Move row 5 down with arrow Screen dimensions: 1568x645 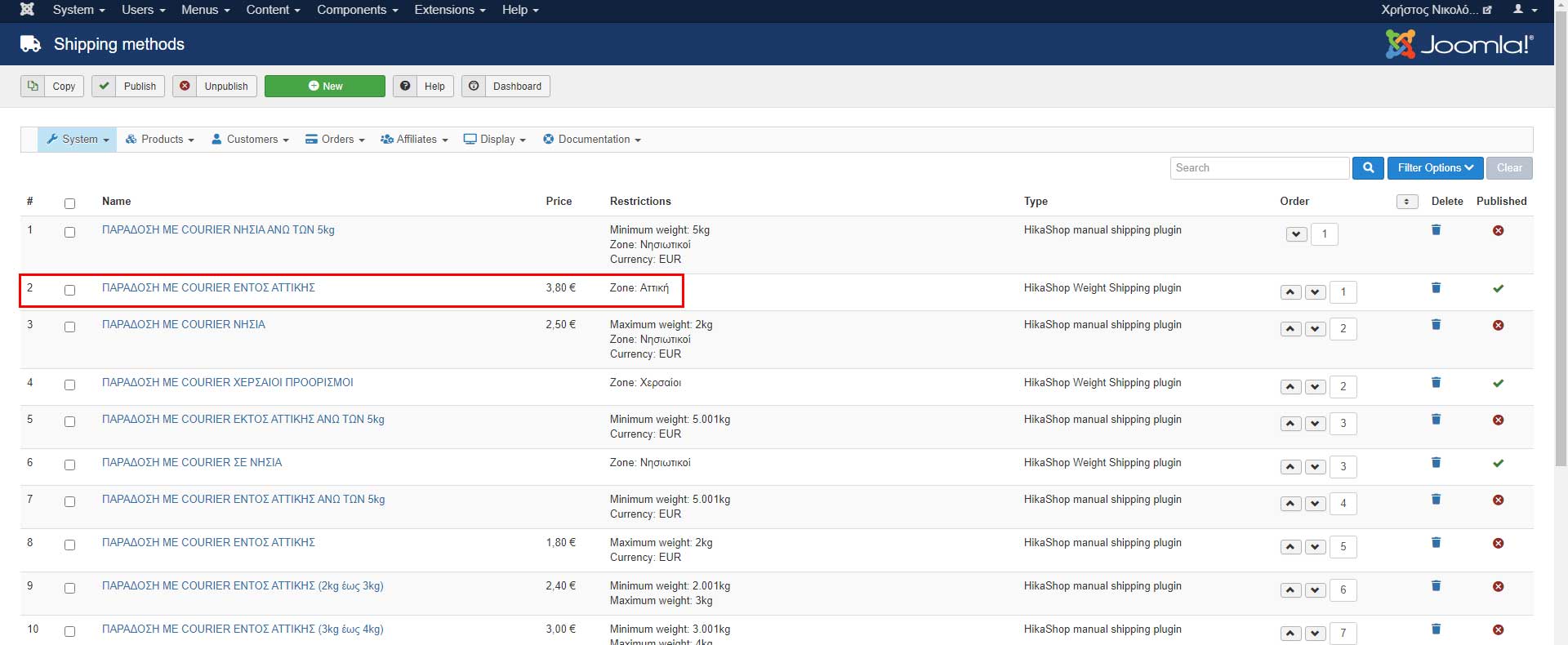pyautogui.click(x=1315, y=424)
